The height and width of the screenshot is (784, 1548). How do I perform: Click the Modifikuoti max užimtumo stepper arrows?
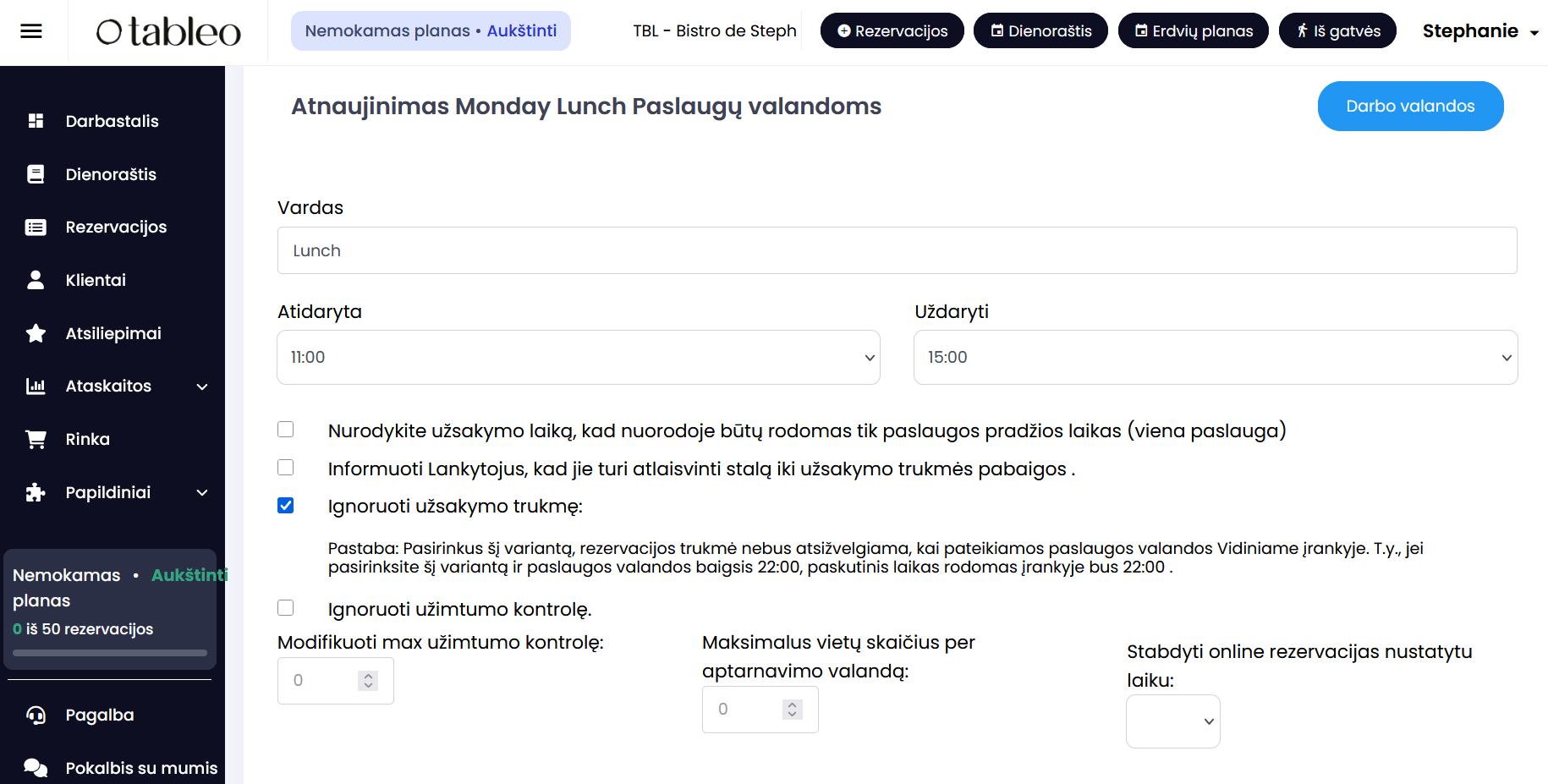click(x=368, y=681)
